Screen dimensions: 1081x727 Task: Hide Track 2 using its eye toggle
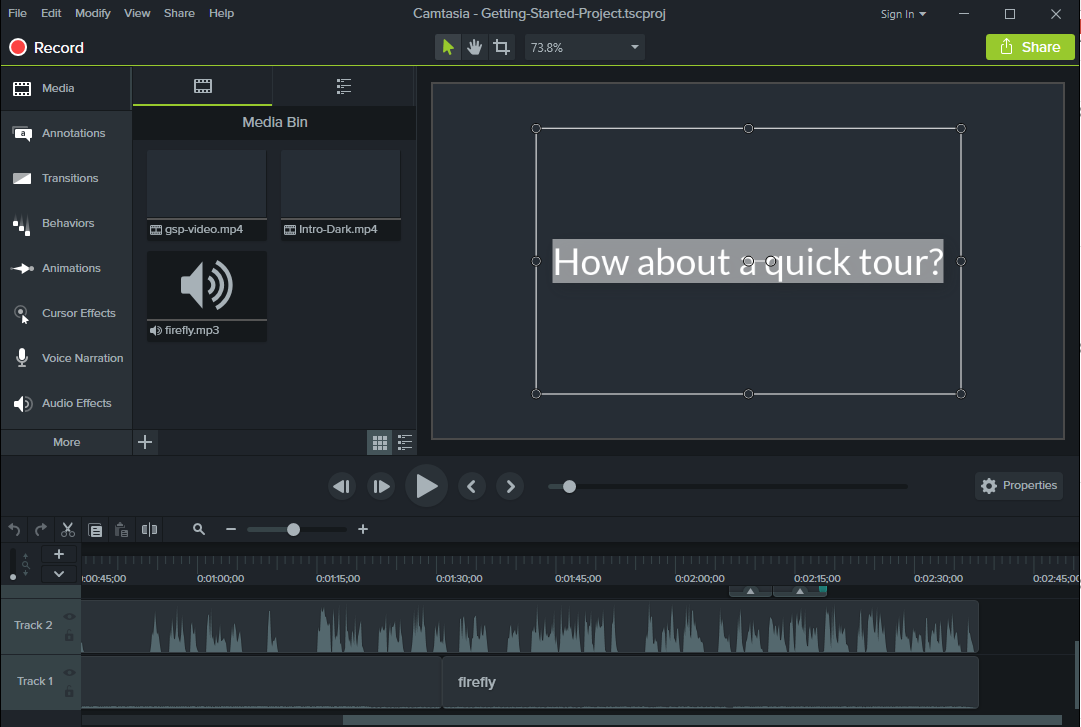click(x=69, y=616)
